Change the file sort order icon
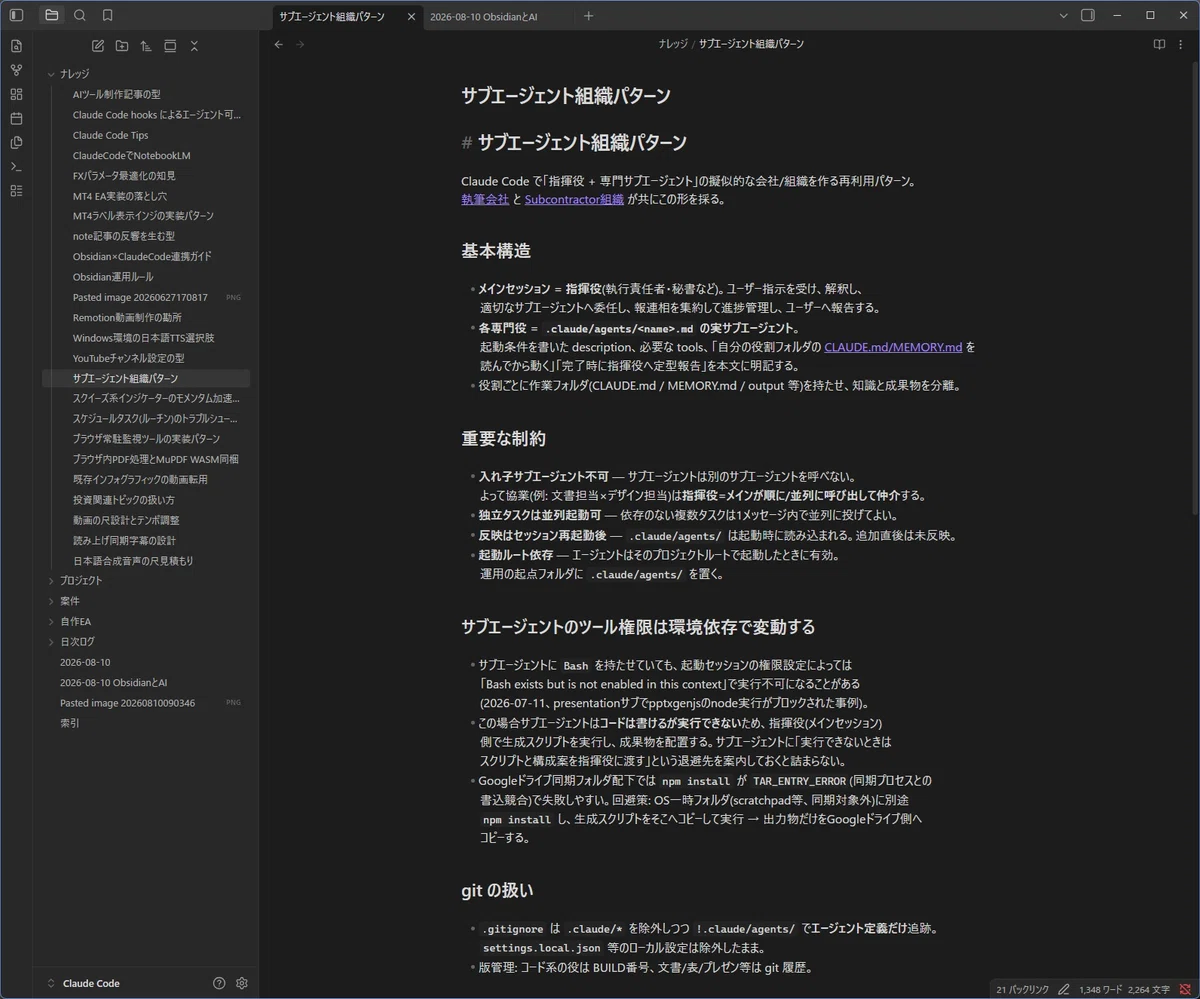This screenshot has width=1200, height=999. 146,46
